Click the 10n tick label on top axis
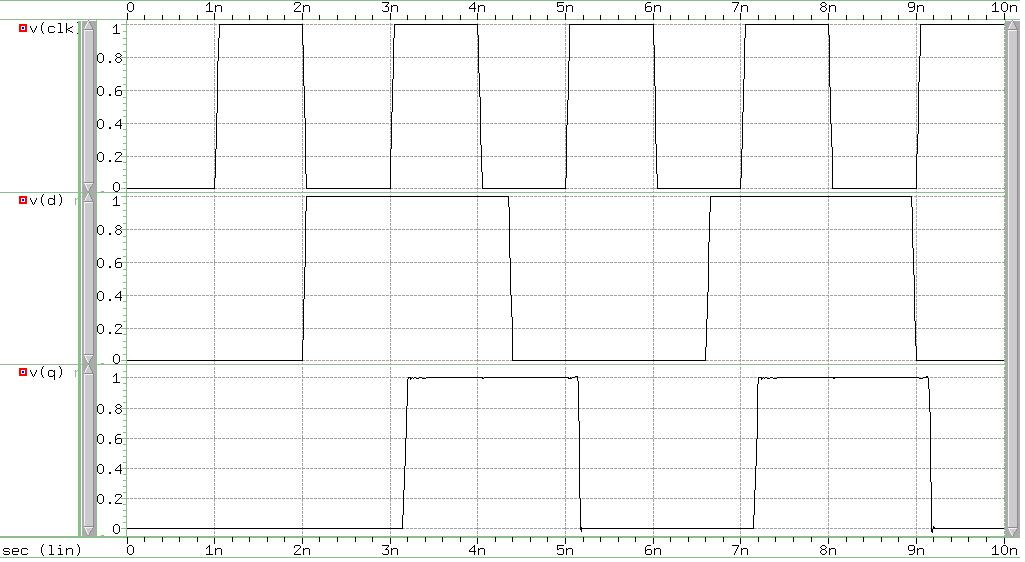This screenshot has height=562, width=1025. coord(1003,7)
